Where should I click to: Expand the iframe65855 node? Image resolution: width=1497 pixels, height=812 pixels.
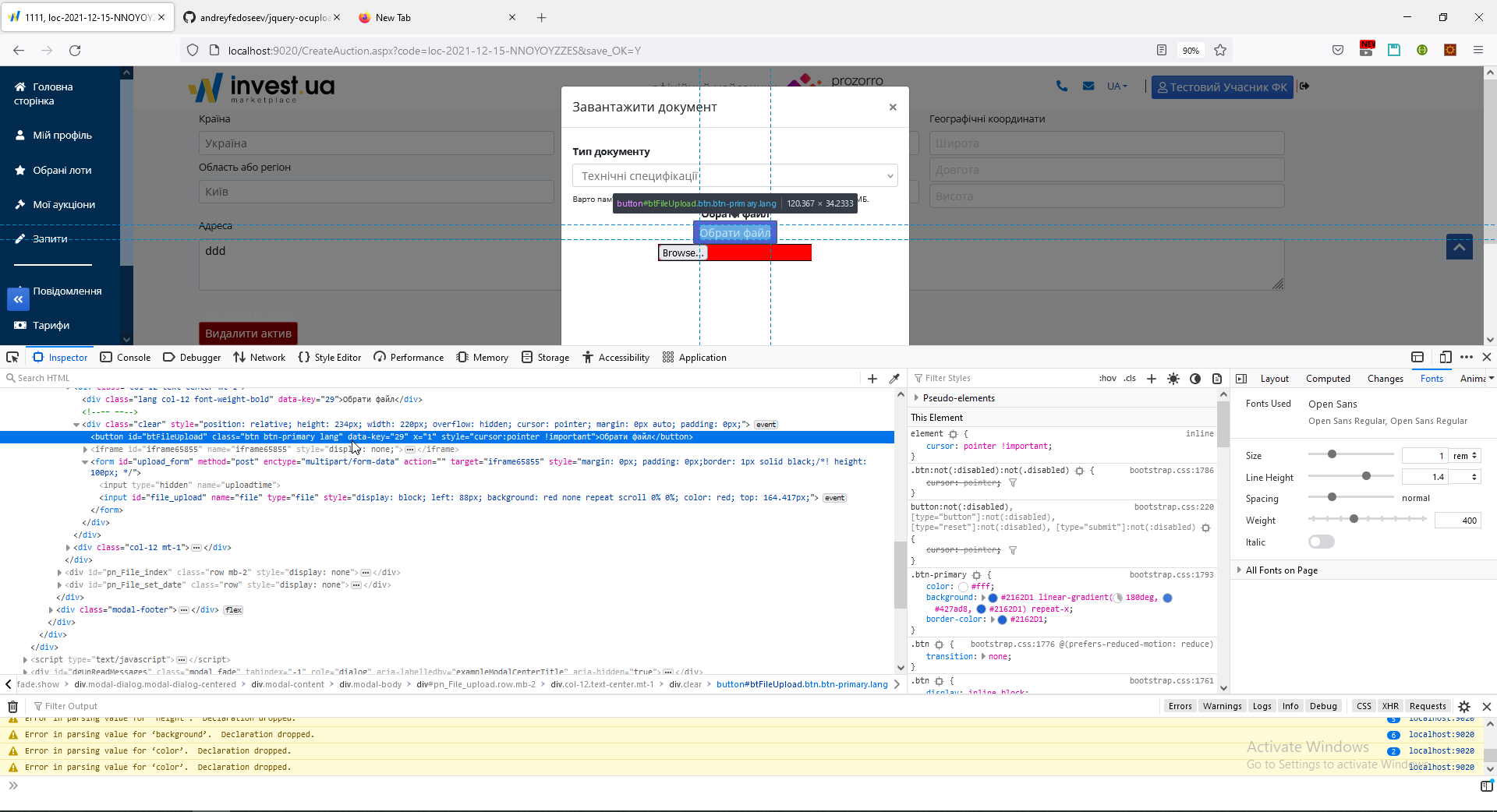click(x=85, y=450)
